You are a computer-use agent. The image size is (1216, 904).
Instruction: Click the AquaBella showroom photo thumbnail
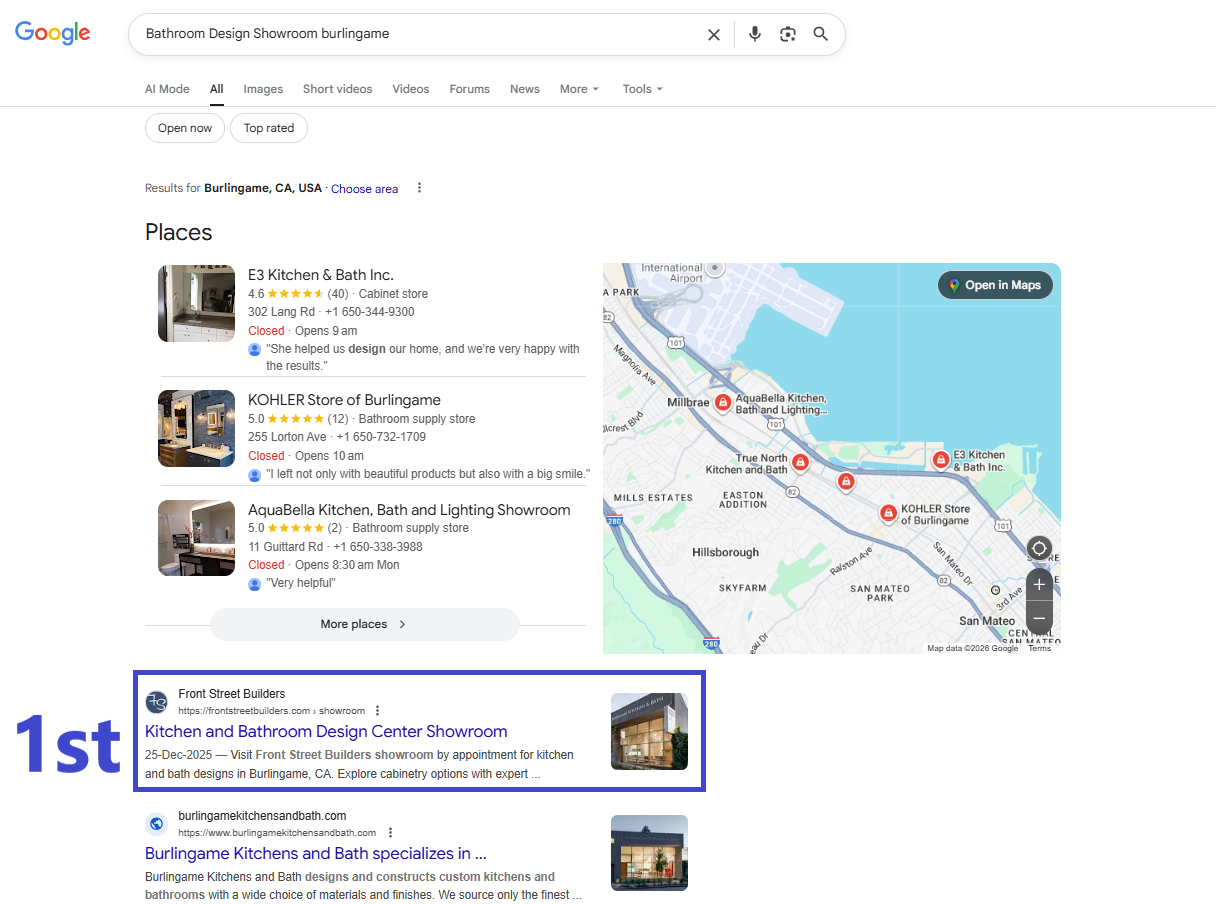197,538
